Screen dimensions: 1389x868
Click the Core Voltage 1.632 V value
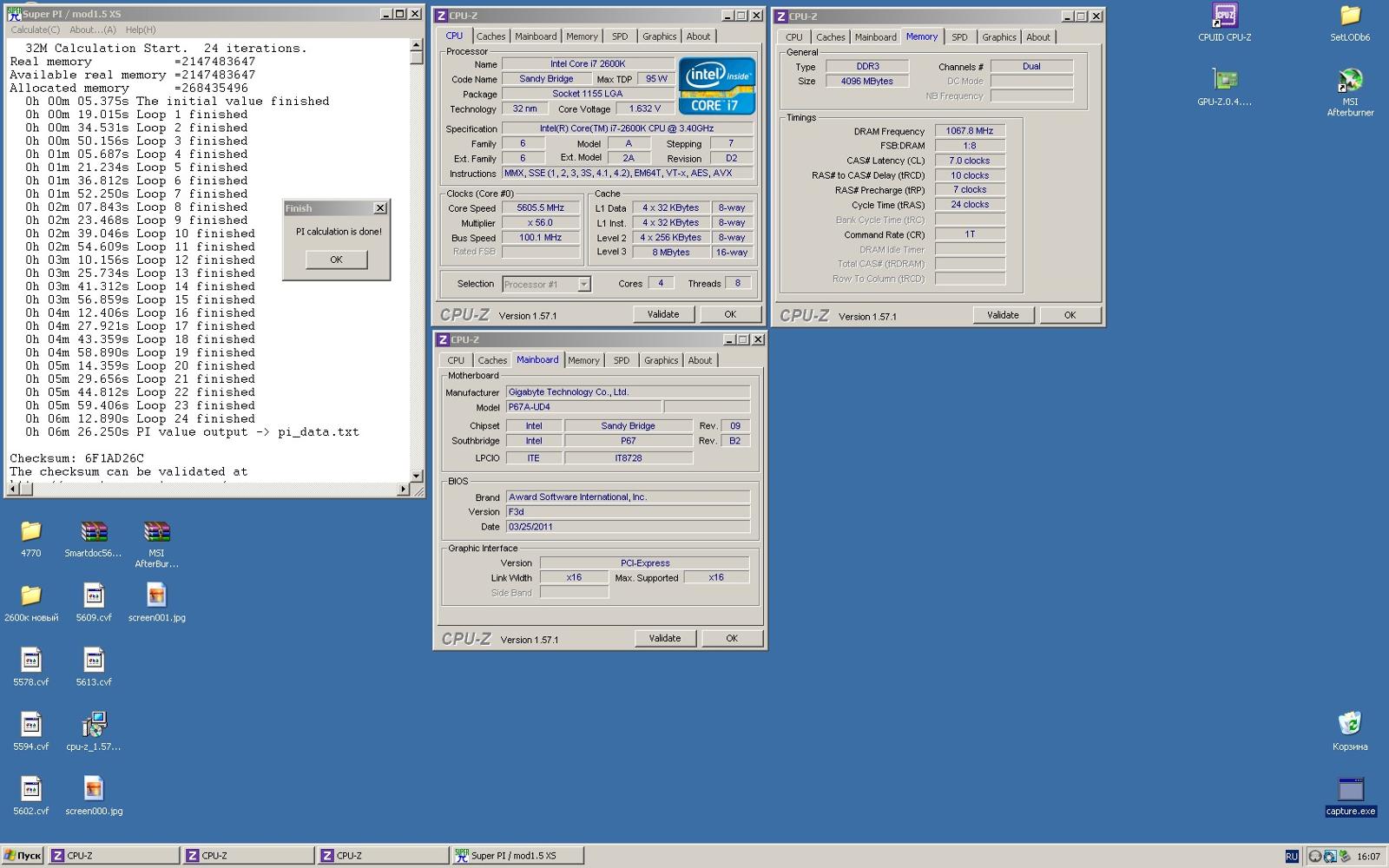point(645,109)
